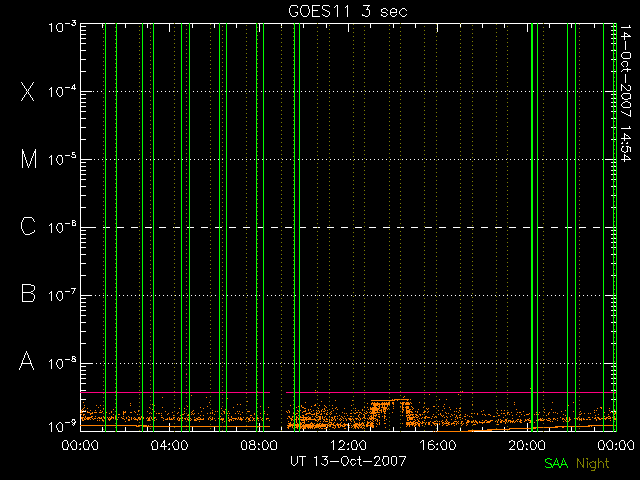Click the 'UT 13-Oct-2007' axis caption
The image size is (640, 480).
[348, 461]
